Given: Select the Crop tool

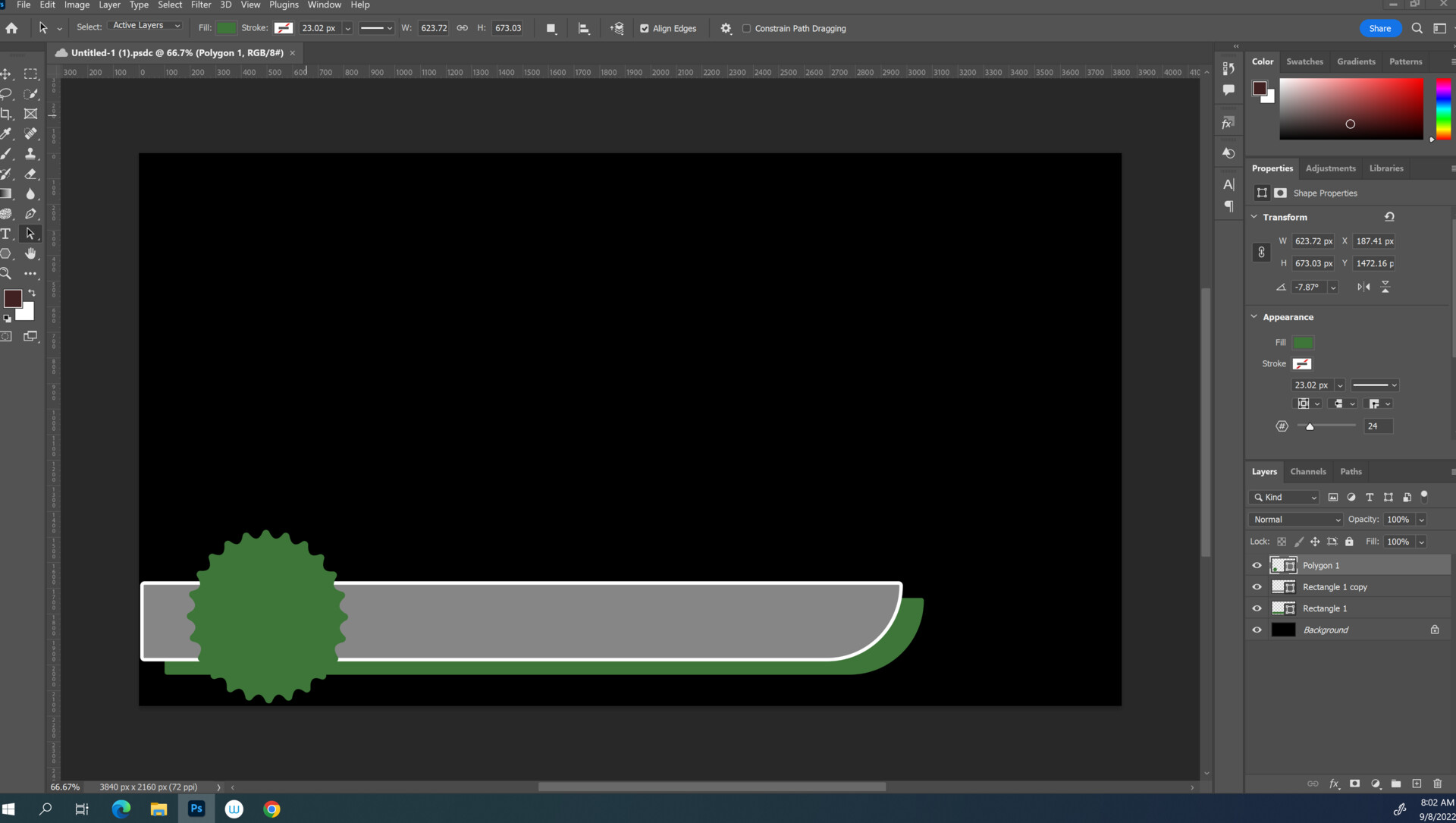Looking at the screenshot, I should 6,114.
